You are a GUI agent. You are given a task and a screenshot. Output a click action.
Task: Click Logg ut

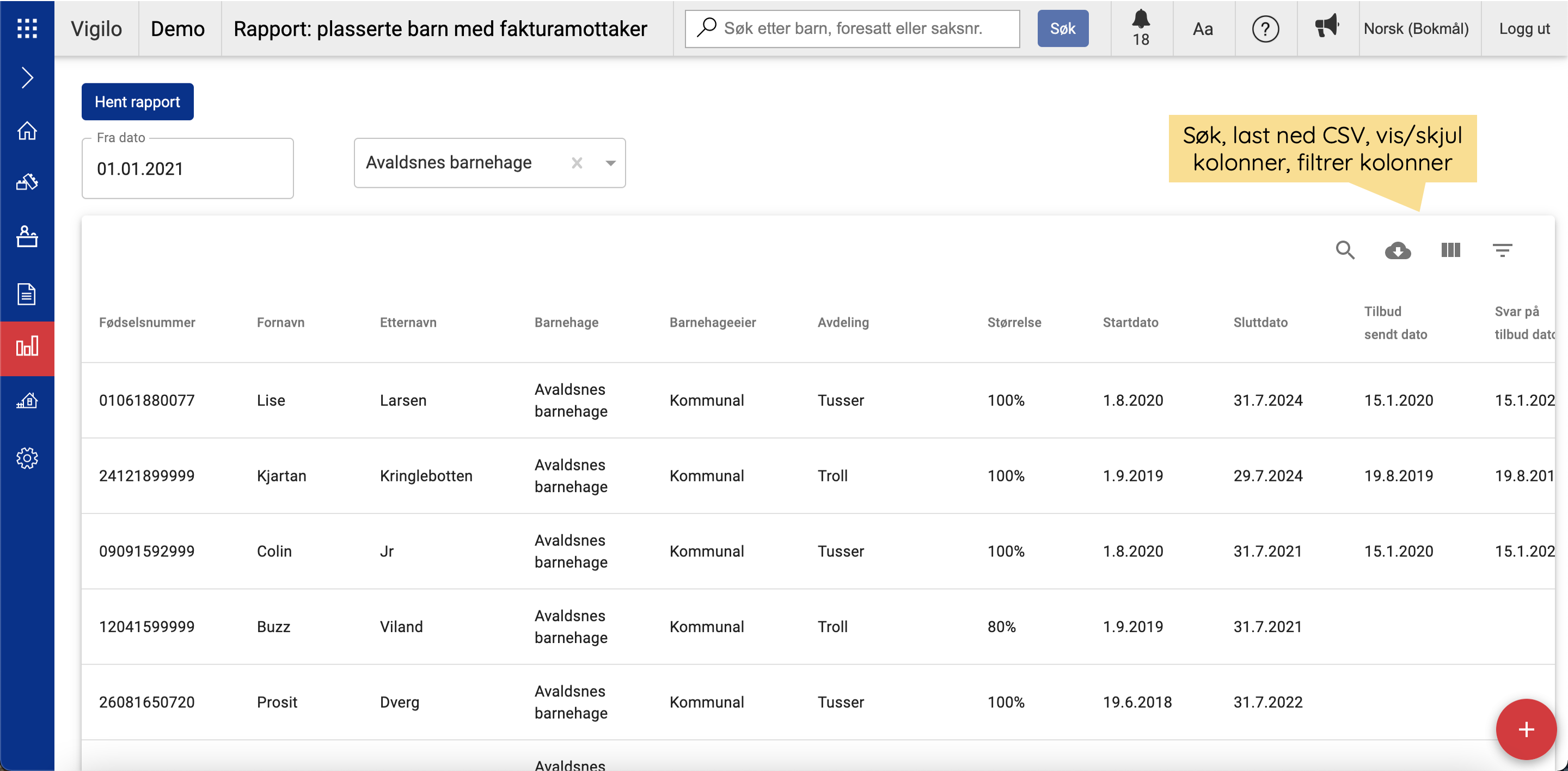pos(1524,29)
